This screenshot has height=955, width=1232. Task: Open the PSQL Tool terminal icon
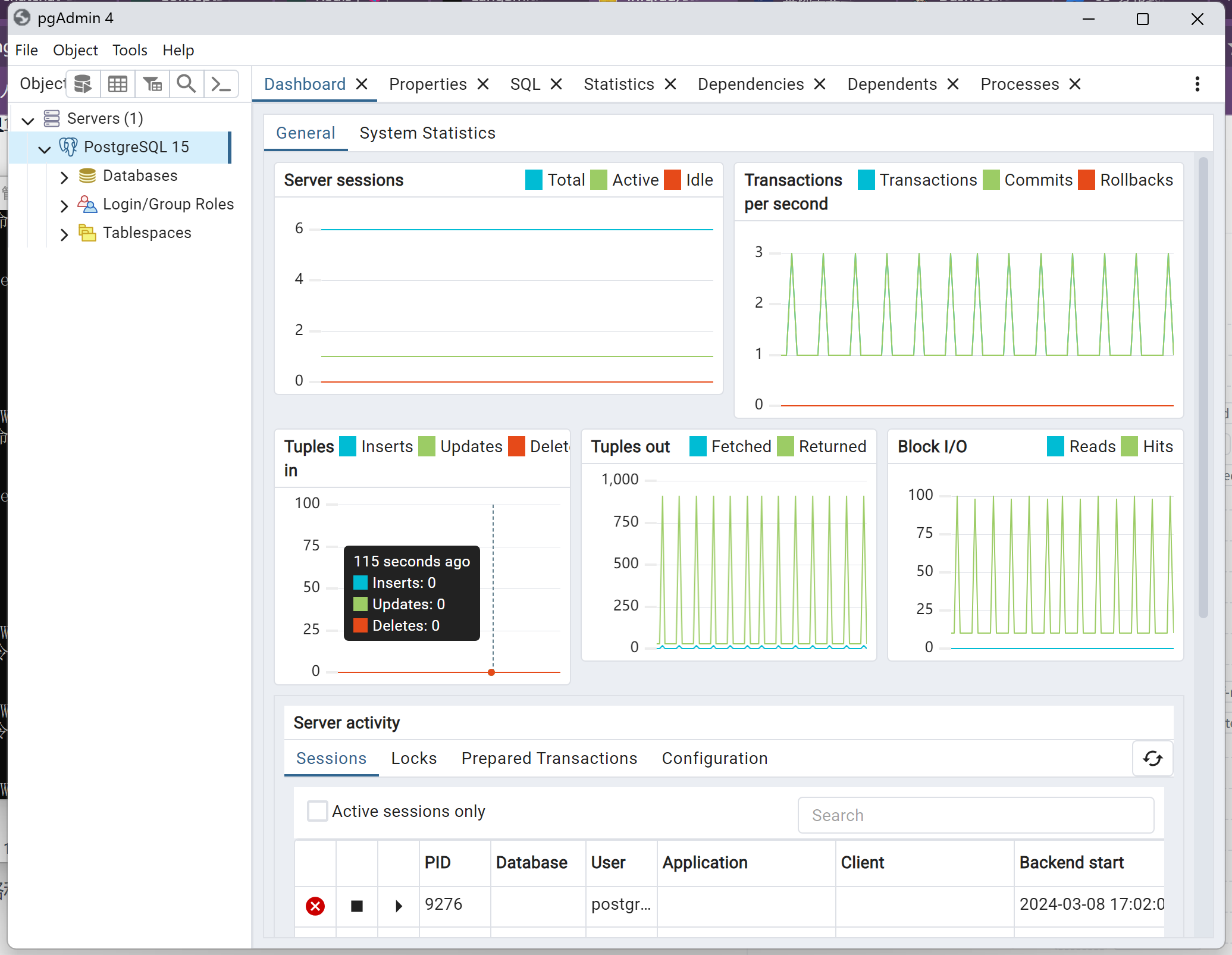(x=221, y=84)
